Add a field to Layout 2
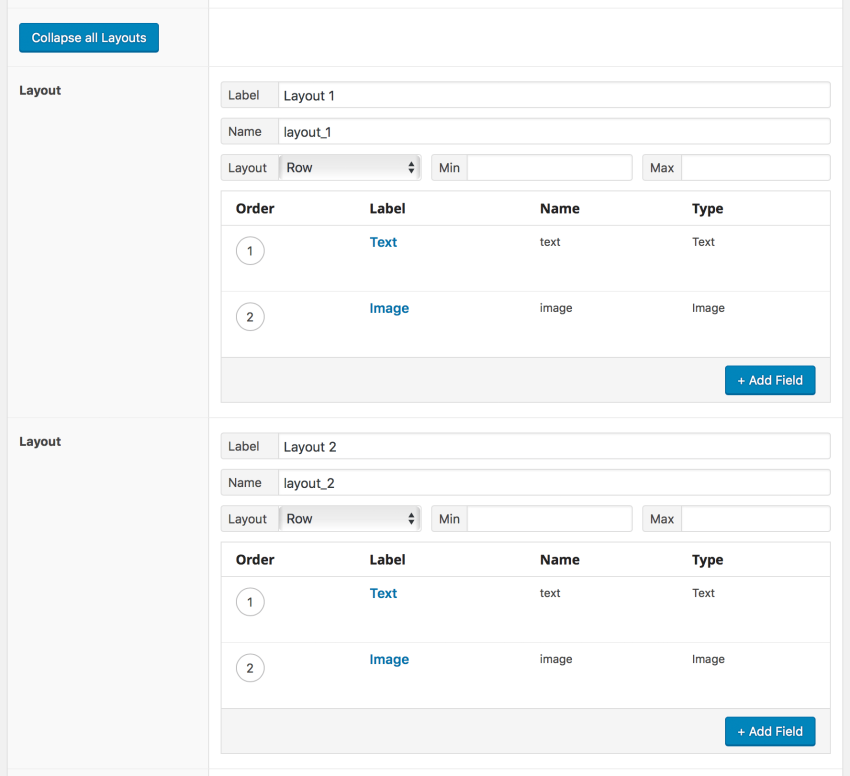 tap(770, 731)
